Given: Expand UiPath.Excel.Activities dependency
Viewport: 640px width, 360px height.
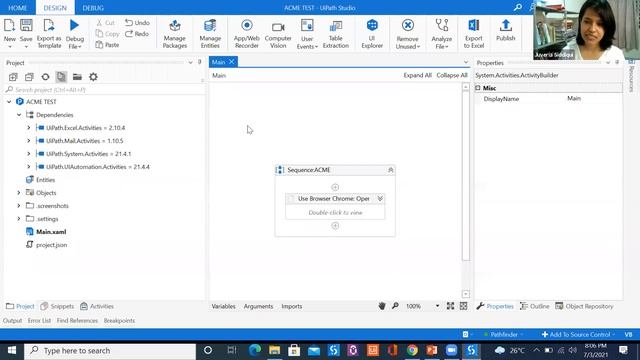Looking at the screenshot, I should pos(29,128).
